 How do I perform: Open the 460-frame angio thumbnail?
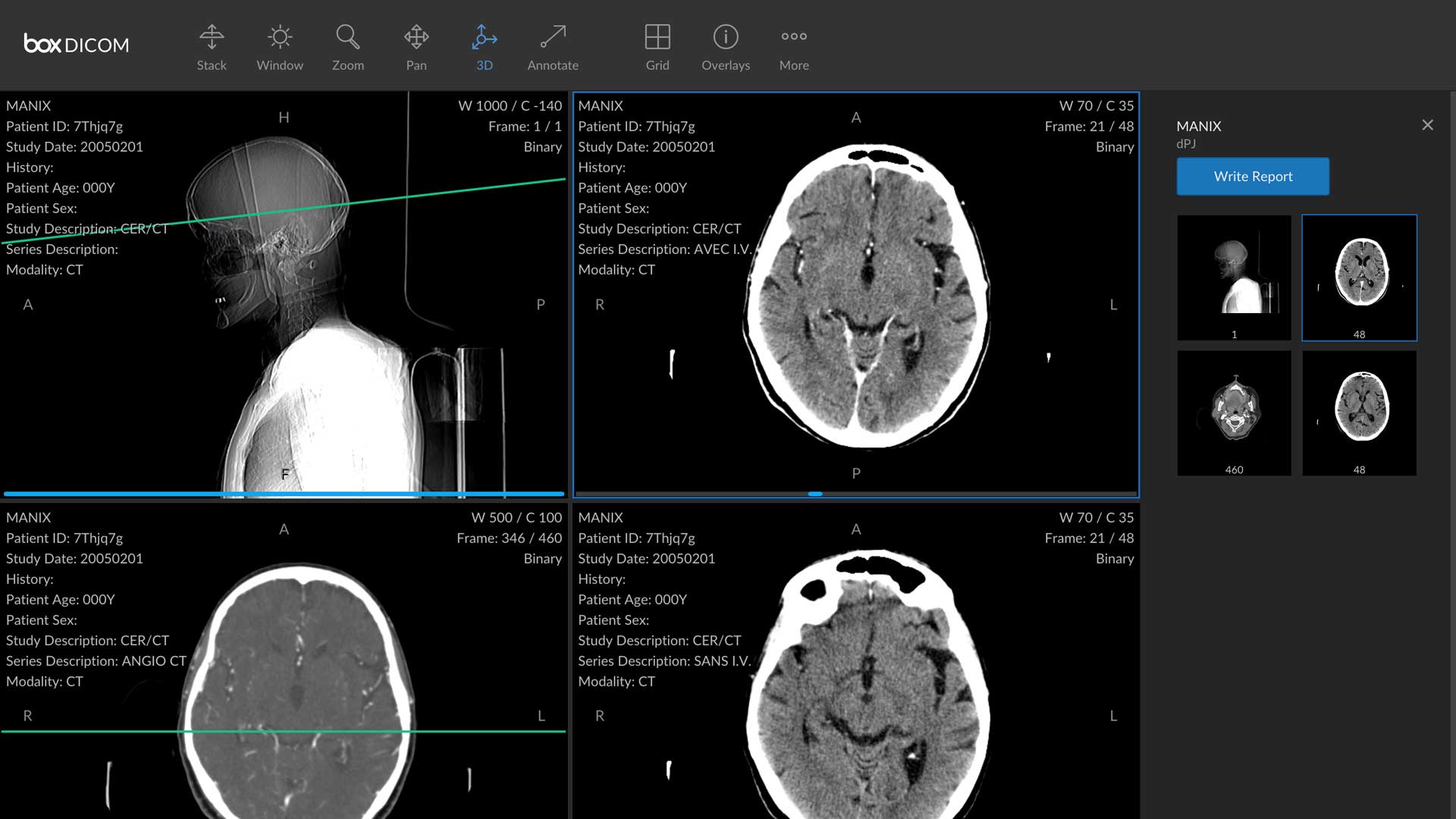pos(1234,413)
